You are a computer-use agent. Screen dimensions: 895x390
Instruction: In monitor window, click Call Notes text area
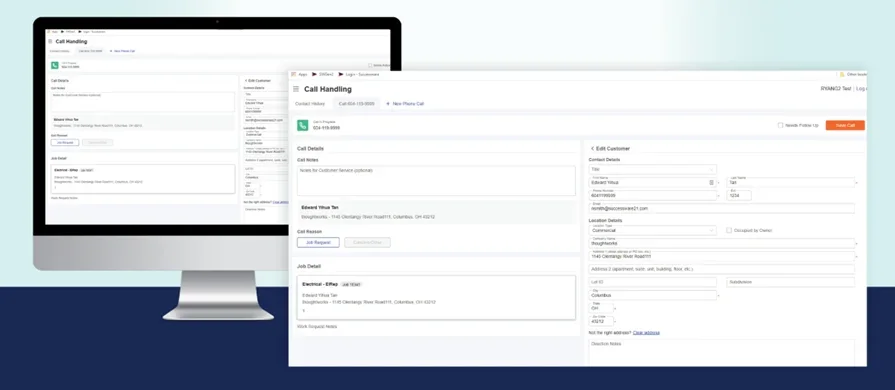pos(143,102)
